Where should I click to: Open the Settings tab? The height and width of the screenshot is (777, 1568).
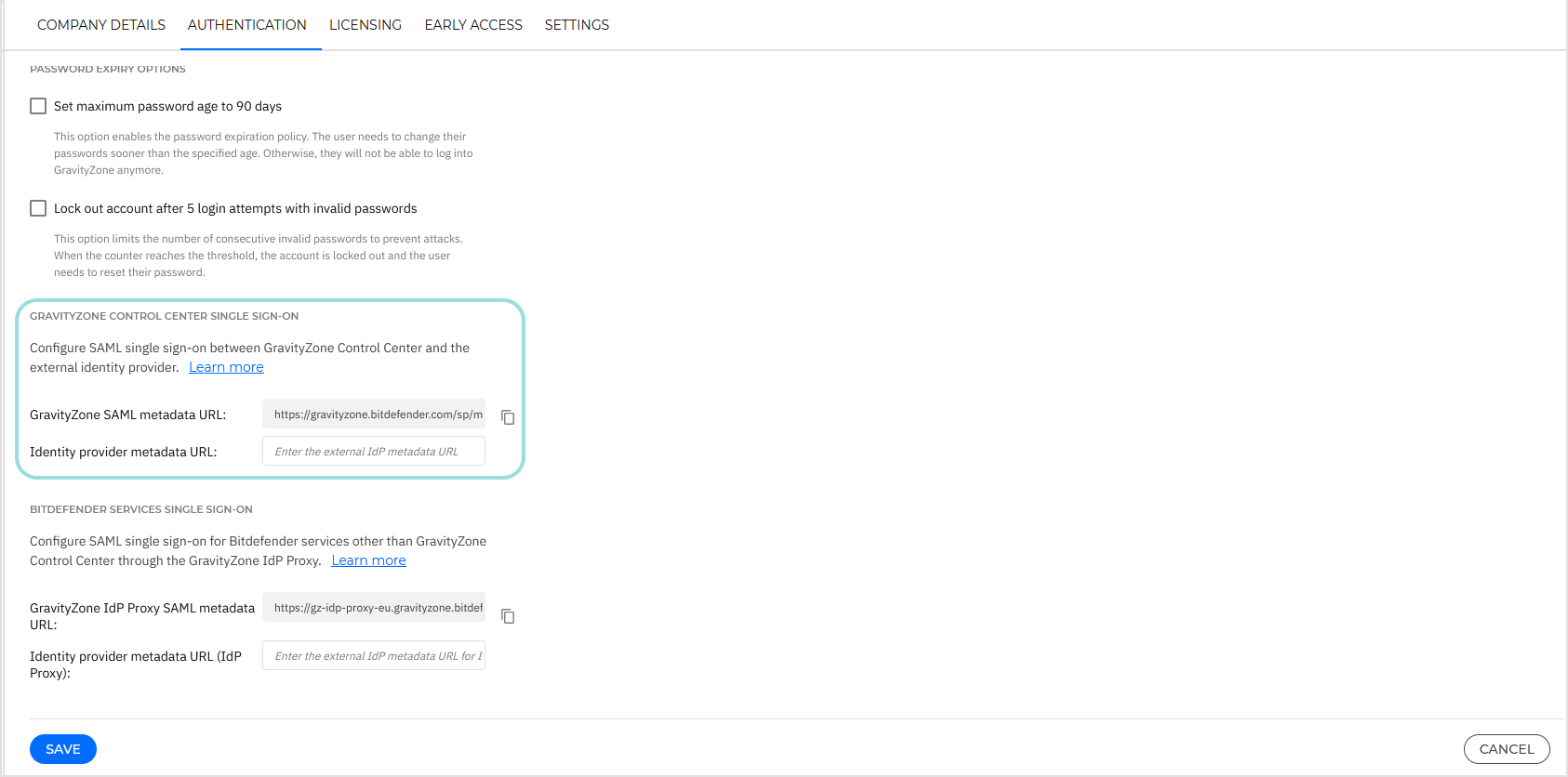tap(577, 25)
